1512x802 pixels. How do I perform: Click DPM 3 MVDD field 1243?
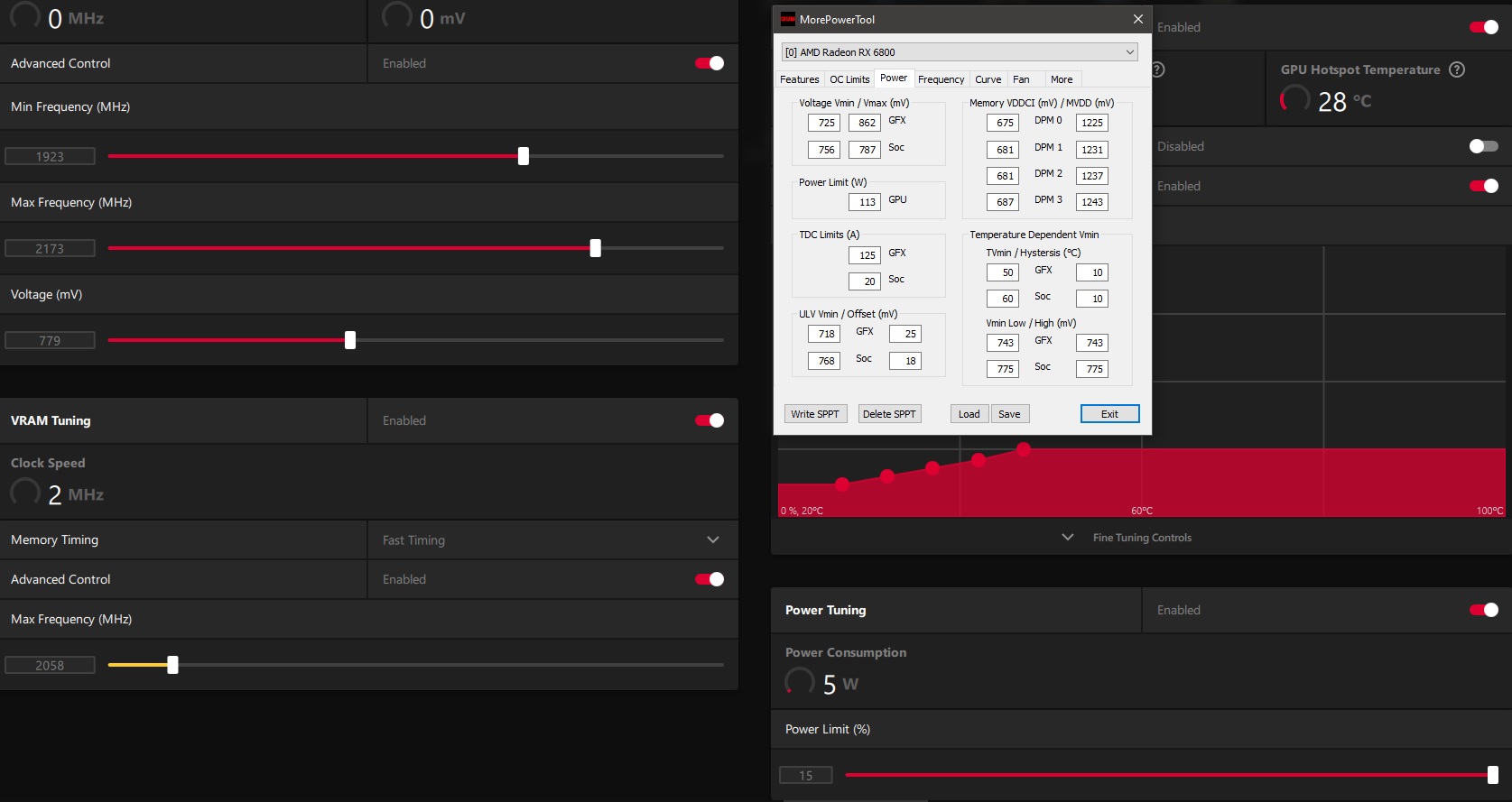coord(1092,202)
